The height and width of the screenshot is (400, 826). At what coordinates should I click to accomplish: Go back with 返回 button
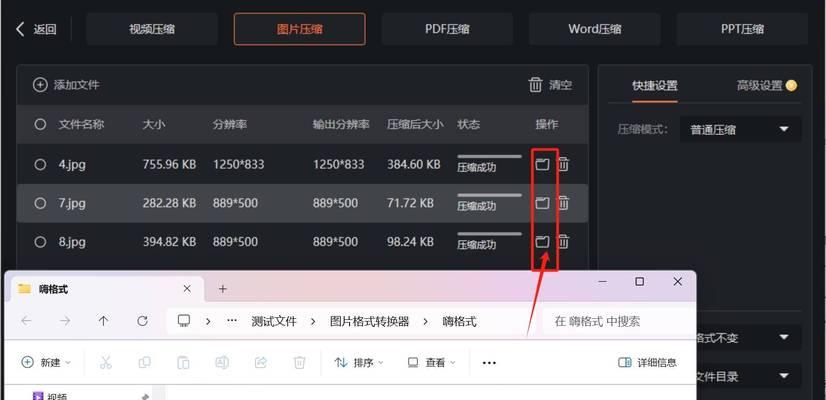pos(36,30)
